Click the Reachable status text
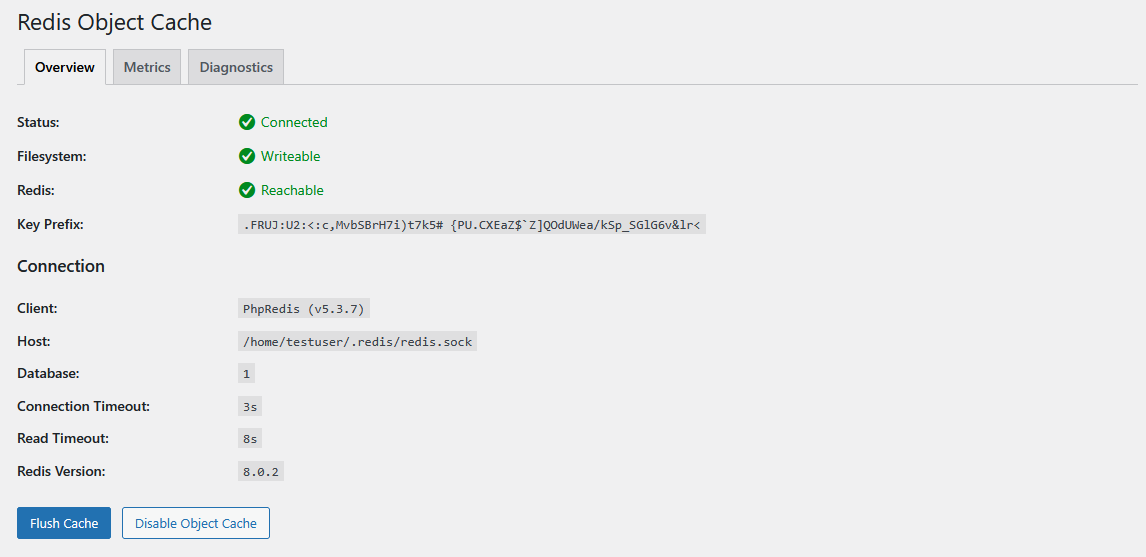The image size is (1146, 557). click(292, 190)
